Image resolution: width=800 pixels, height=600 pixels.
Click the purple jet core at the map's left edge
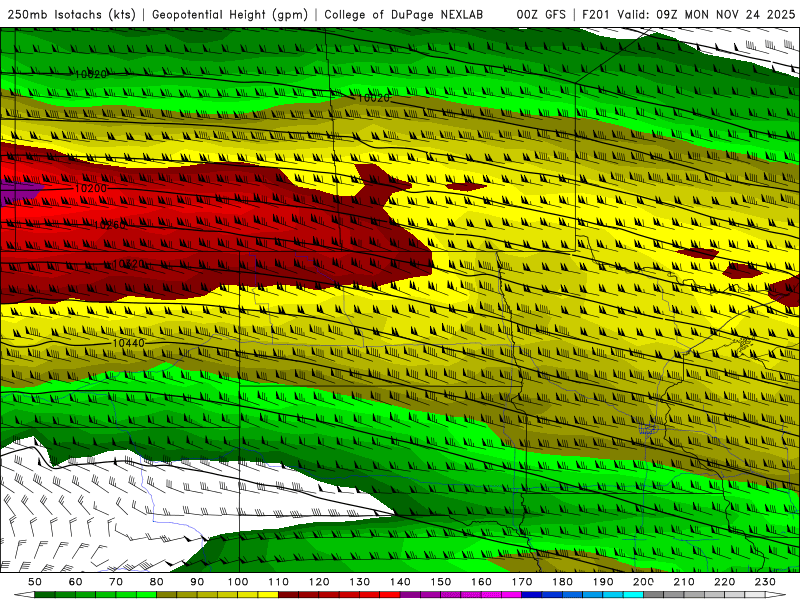point(18,192)
